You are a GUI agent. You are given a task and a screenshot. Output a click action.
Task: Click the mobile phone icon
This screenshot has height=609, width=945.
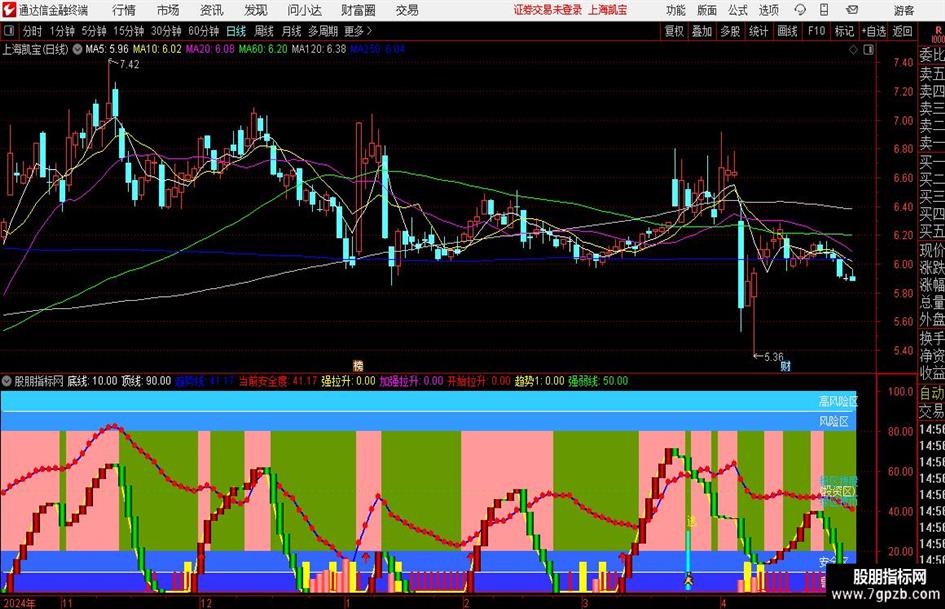tap(824, 10)
